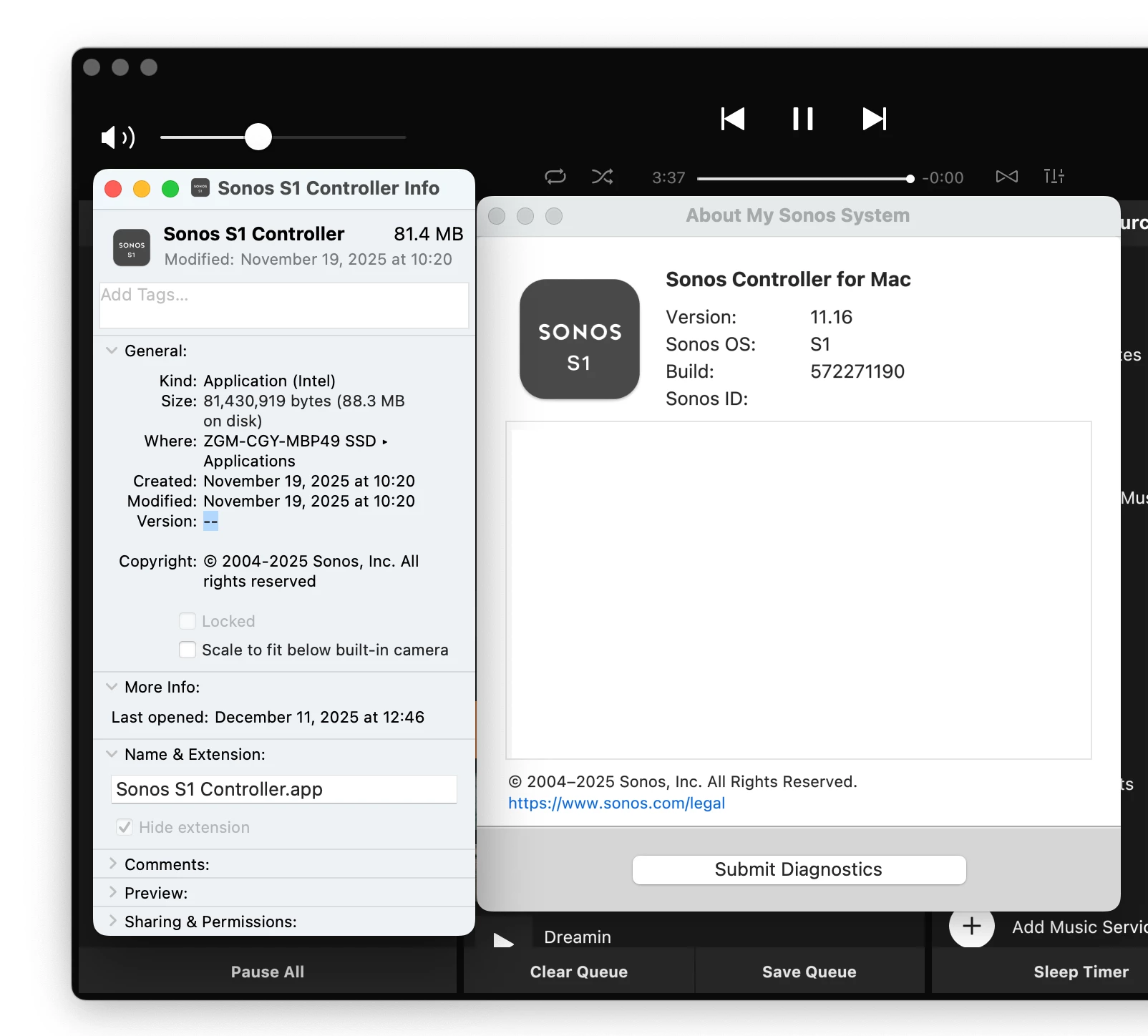Toggle the crossfade icon
The width and height of the screenshot is (1148, 1036).
1007,176
